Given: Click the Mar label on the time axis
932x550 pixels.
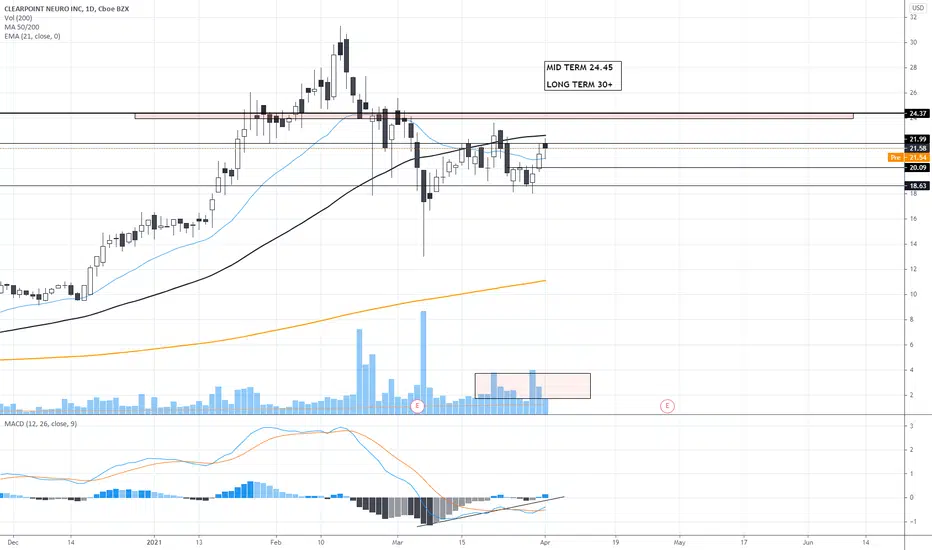Looking at the screenshot, I should [x=398, y=542].
